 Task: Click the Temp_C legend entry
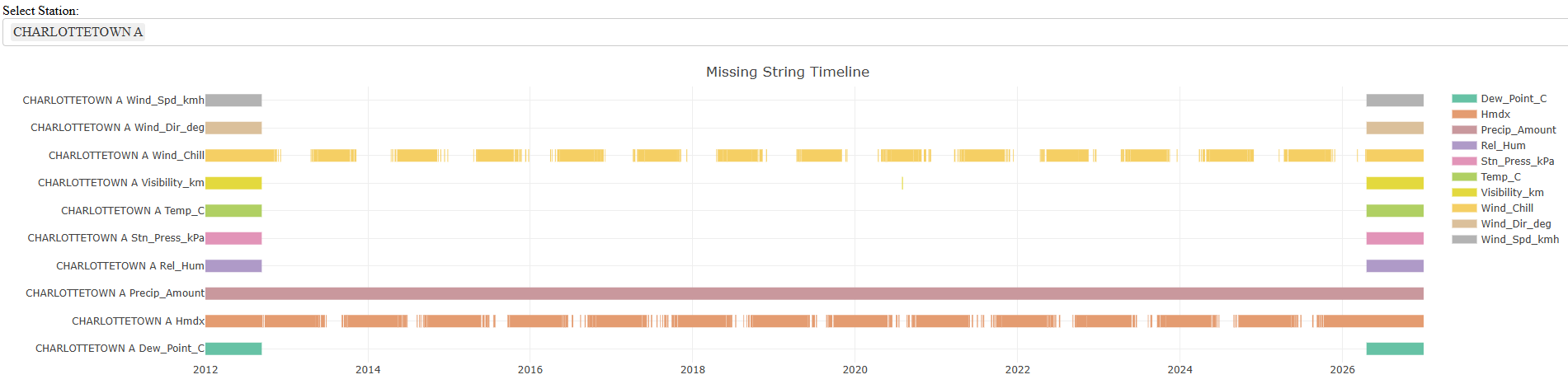[x=1500, y=177]
